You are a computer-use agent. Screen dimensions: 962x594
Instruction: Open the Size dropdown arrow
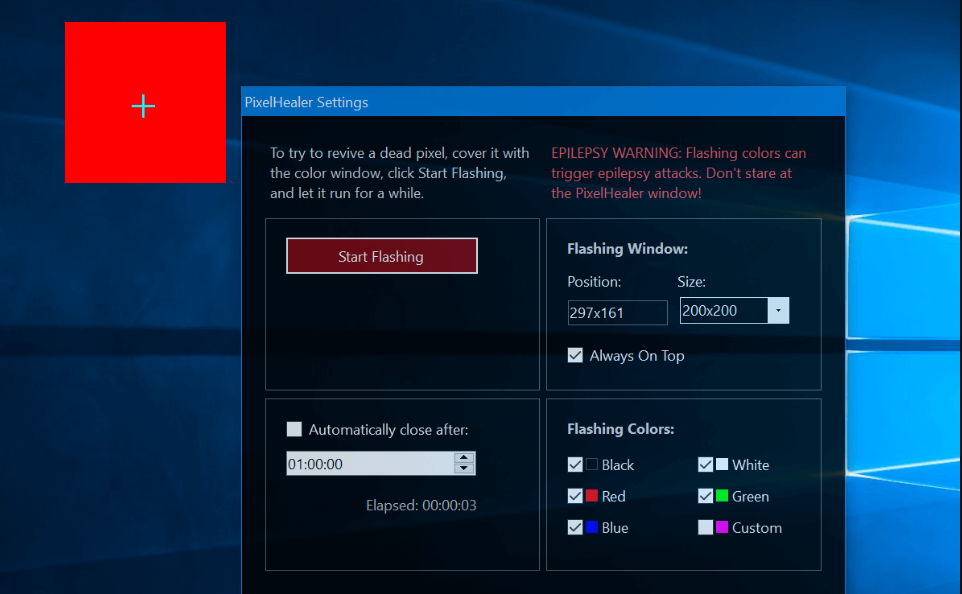(x=779, y=310)
